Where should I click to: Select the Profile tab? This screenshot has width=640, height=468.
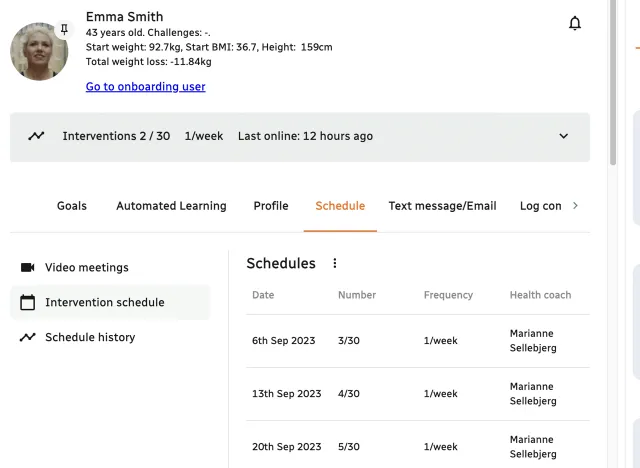pyautogui.click(x=271, y=206)
